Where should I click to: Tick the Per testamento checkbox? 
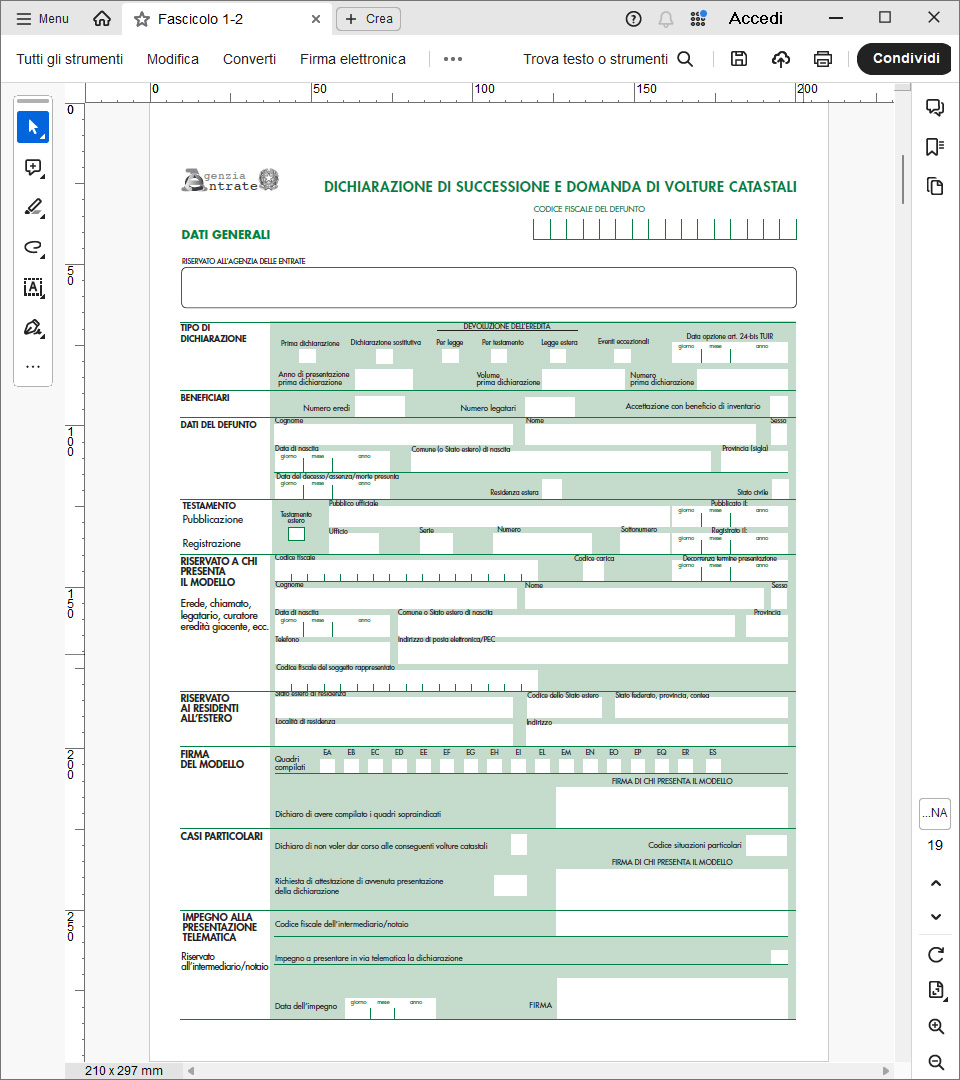[499, 356]
